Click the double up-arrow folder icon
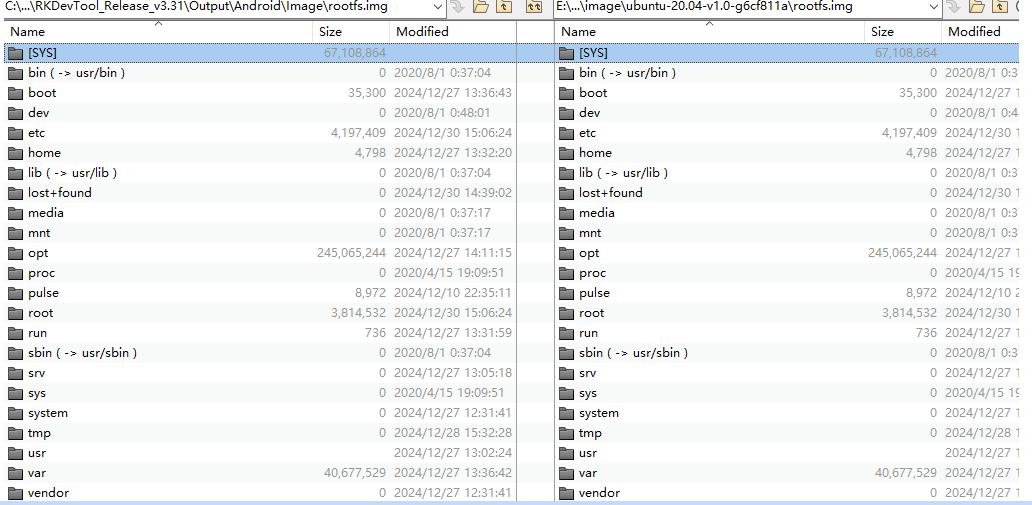This screenshot has height=505, width=1032. [534, 7]
